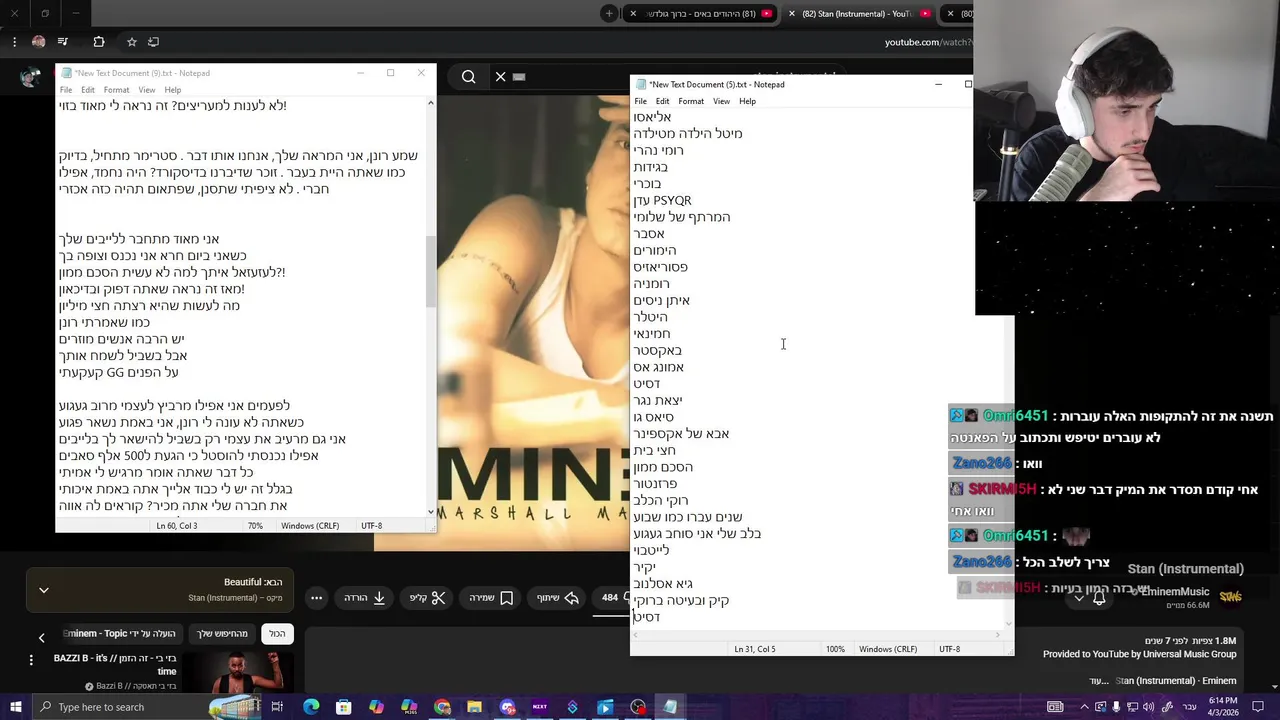This screenshot has height=720, width=1280.
Task: Bookmark this page with star icon
Action: point(131,42)
